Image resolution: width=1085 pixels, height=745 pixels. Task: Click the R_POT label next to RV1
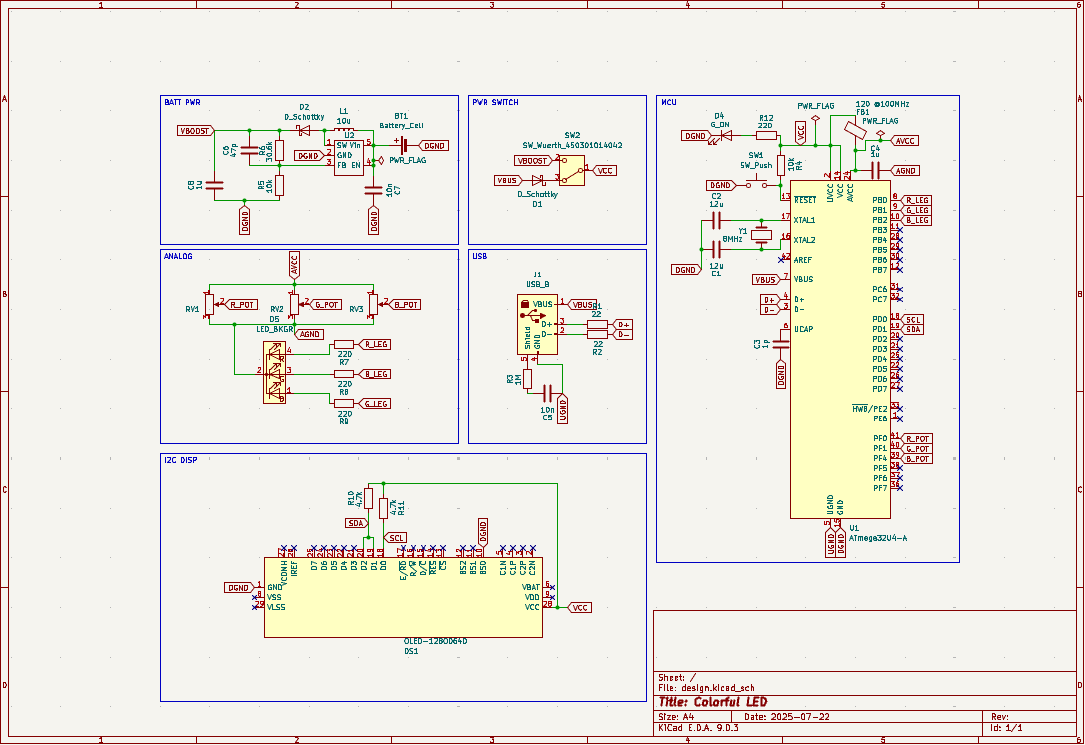pyautogui.click(x=241, y=304)
